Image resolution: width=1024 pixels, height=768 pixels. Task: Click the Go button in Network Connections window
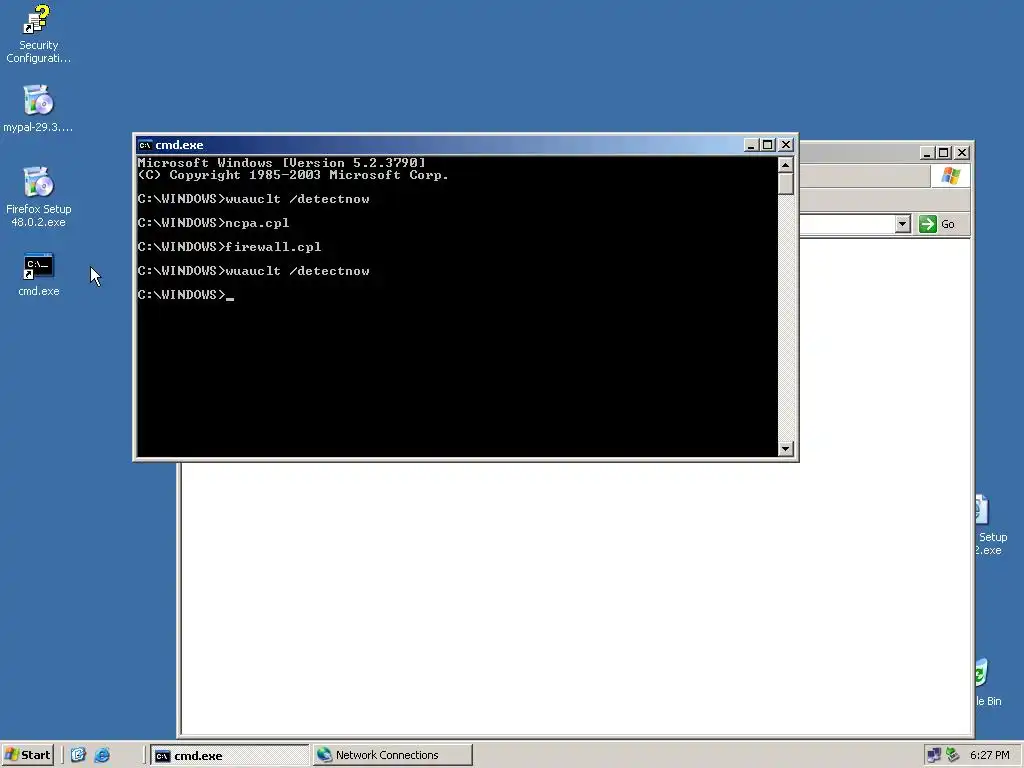tap(938, 224)
